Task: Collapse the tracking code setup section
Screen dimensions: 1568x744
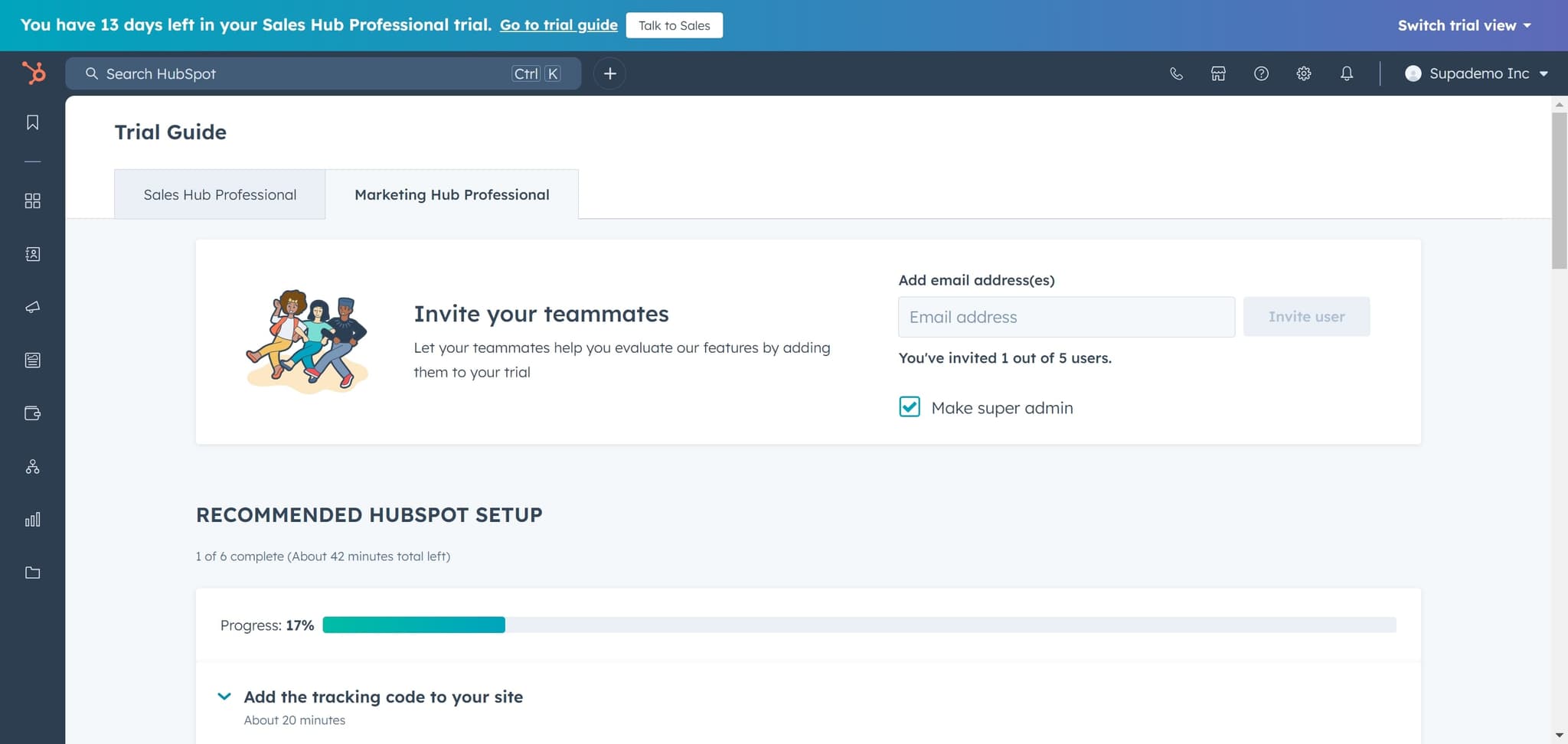Action: point(224,696)
